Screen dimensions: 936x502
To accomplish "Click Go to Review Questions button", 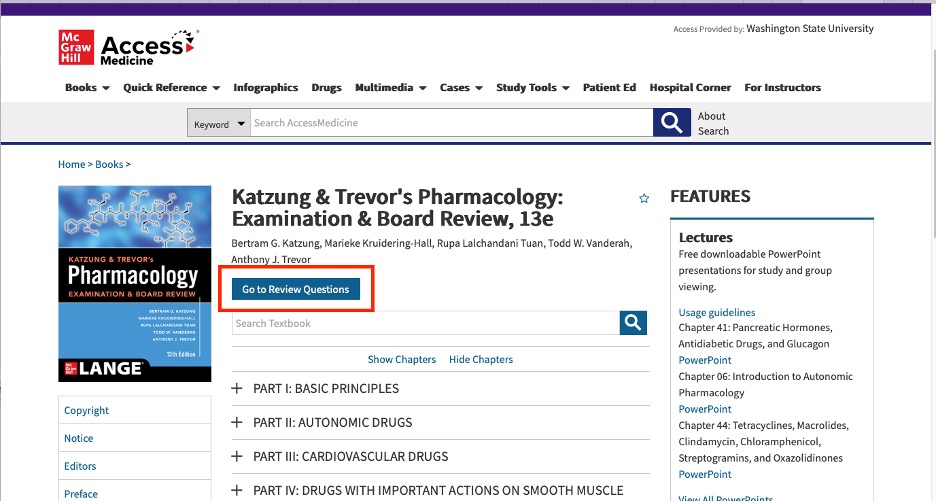I will (295, 289).
